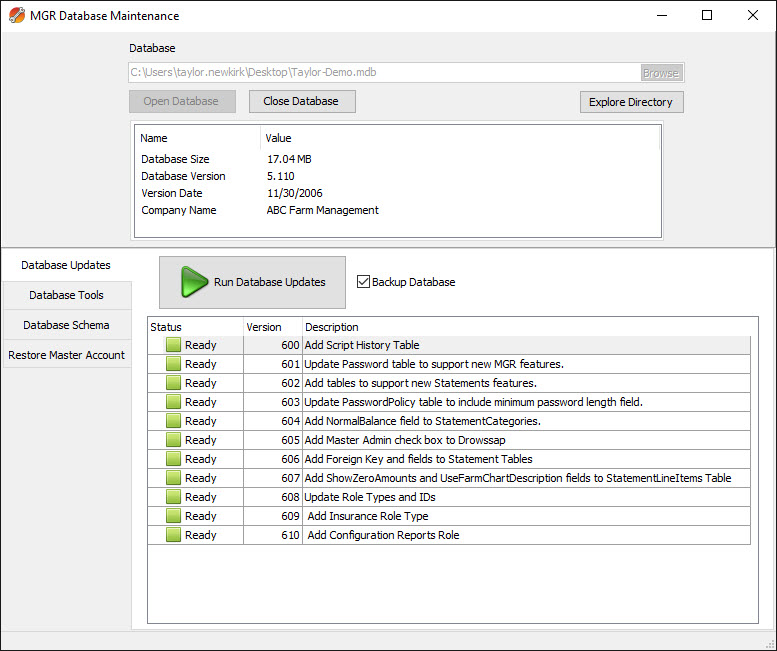Screen dimensions: 777x651
Task: Click green status icon for version 603
Action: [x=173, y=402]
